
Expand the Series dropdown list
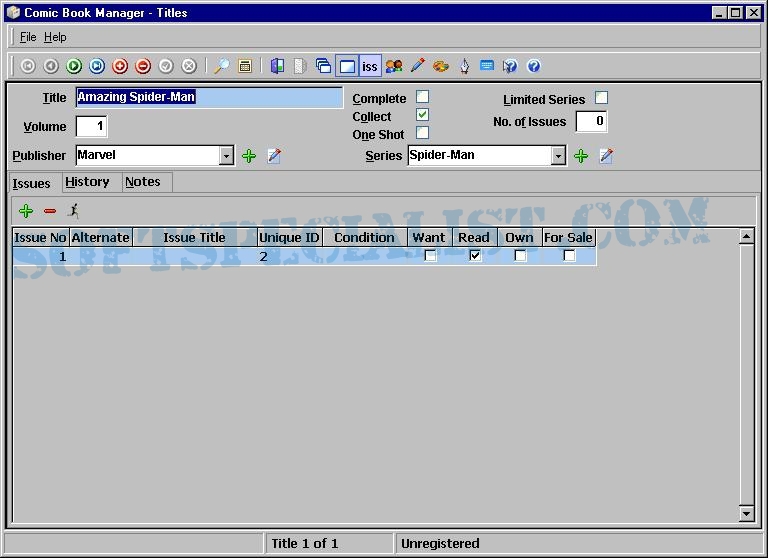click(x=558, y=156)
